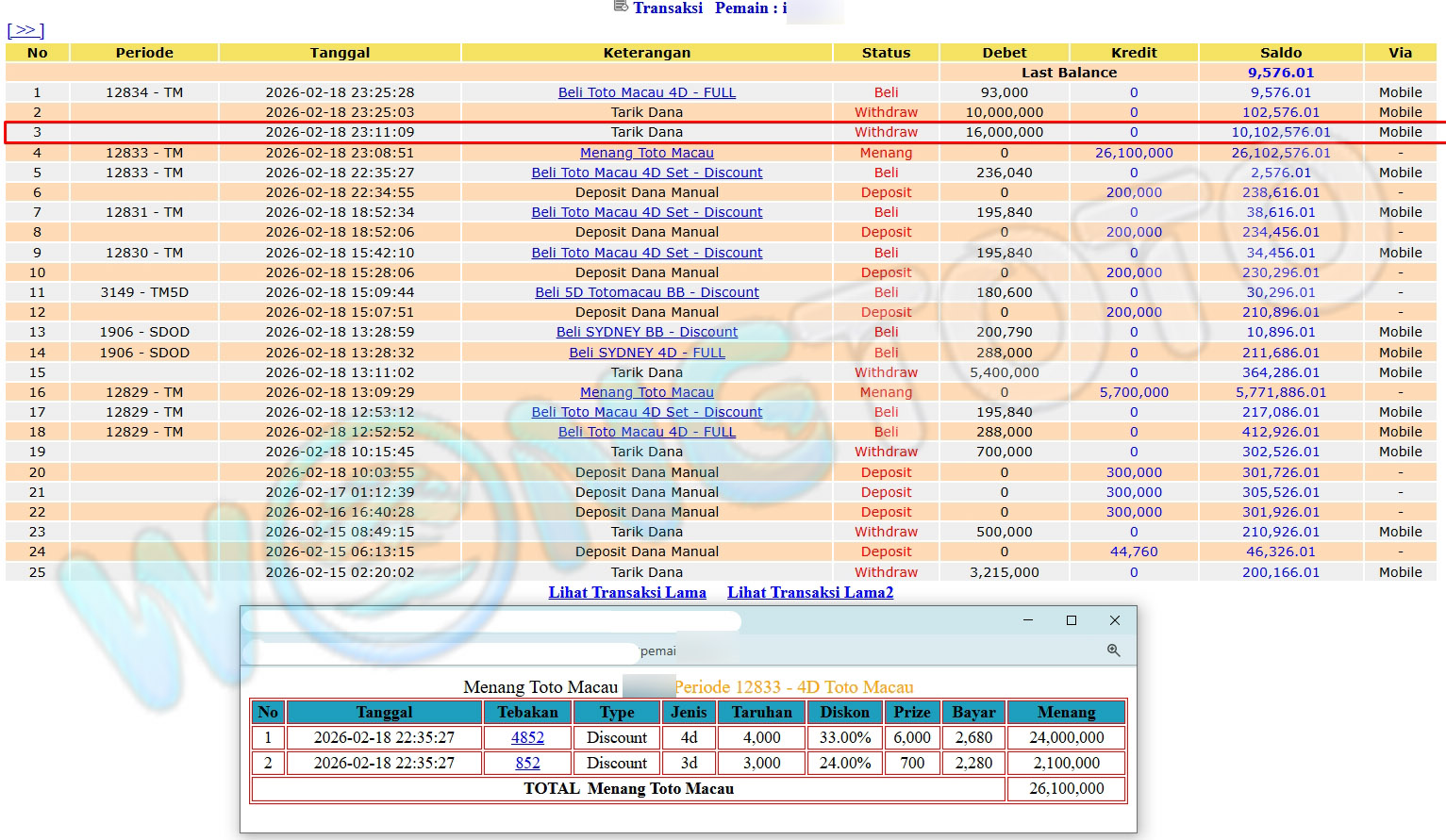1446x840 pixels.
Task: Click the Saldo column header
Action: pyautogui.click(x=1280, y=53)
